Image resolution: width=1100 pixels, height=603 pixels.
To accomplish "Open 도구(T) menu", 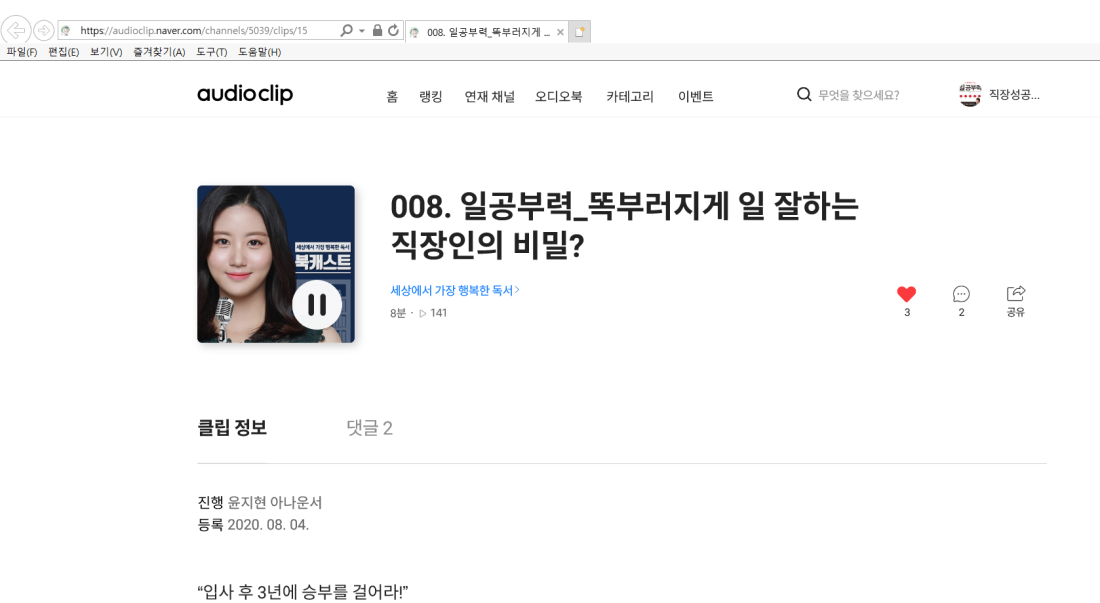I will tap(211, 52).
